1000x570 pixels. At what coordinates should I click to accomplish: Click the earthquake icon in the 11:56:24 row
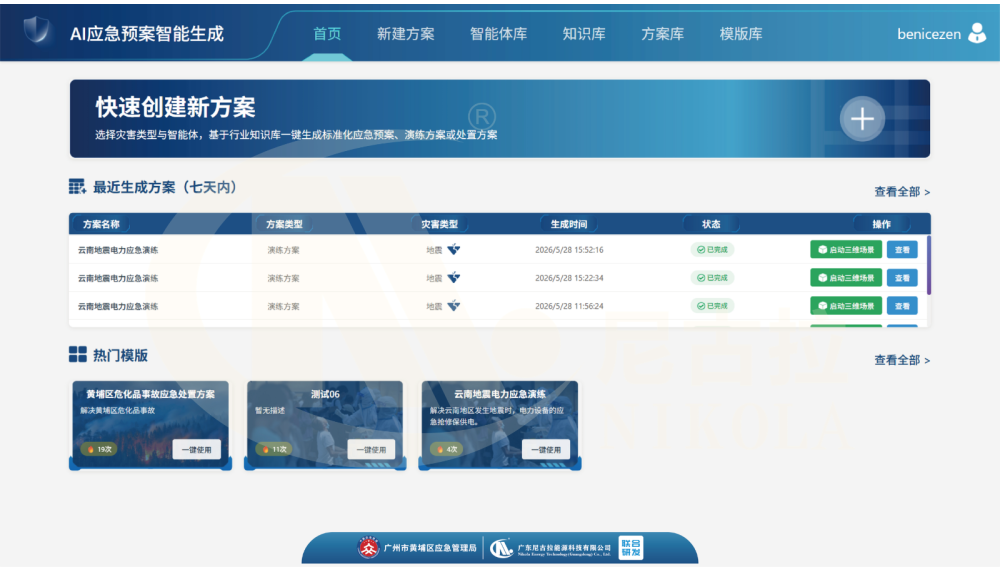click(453, 305)
